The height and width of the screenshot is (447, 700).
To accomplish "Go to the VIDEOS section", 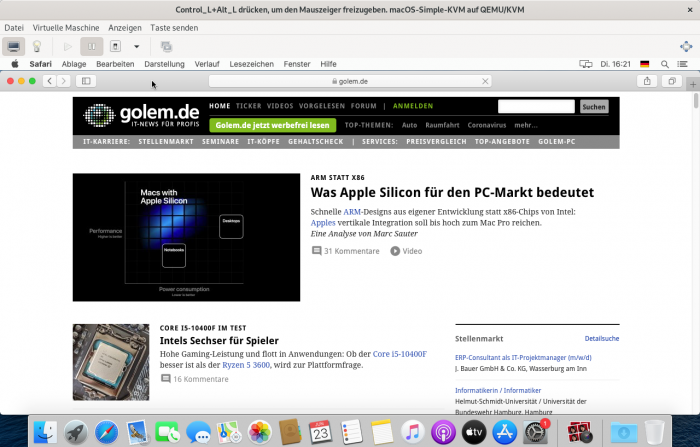I will coord(280,106).
